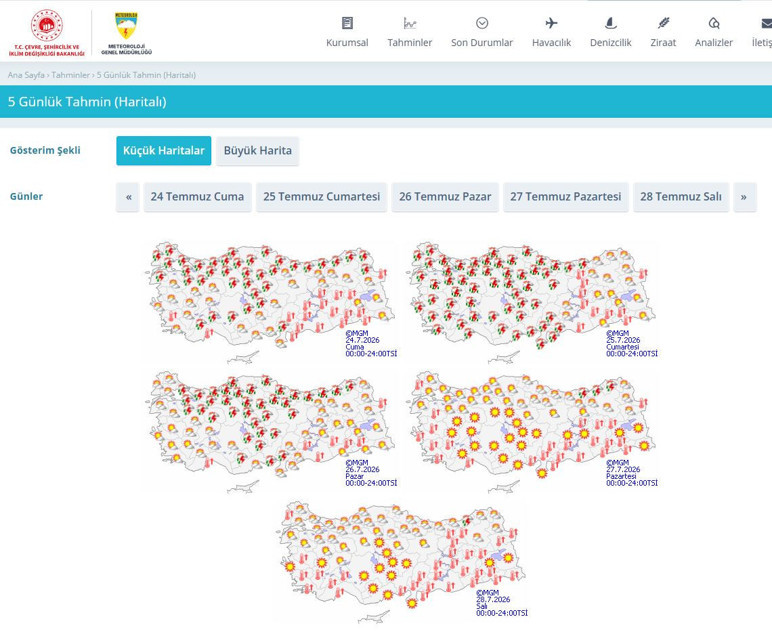This screenshot has width=772, height=636.
Task: Click the Meteoroloji Genel Müdürlüğü logo
Action: tap(127, 33)
